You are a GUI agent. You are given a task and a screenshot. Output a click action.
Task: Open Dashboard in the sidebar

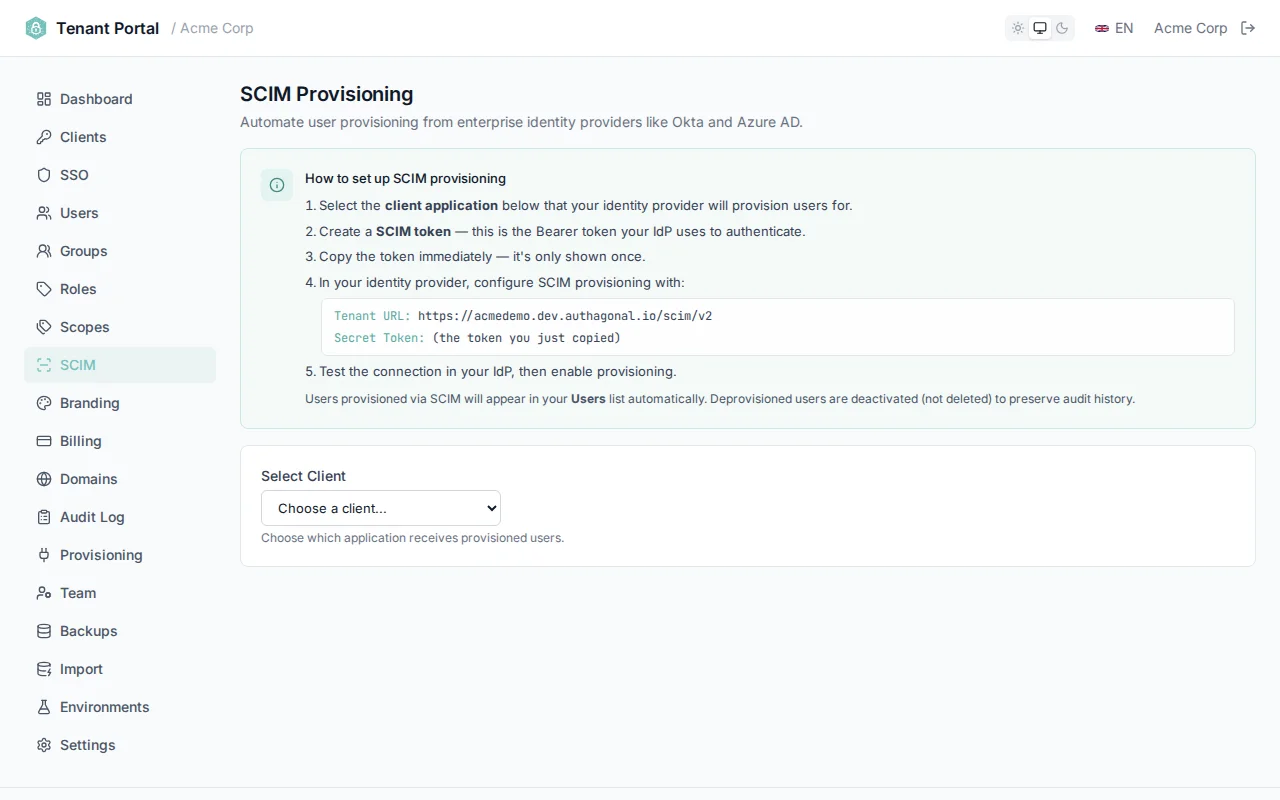coord(120,99)
